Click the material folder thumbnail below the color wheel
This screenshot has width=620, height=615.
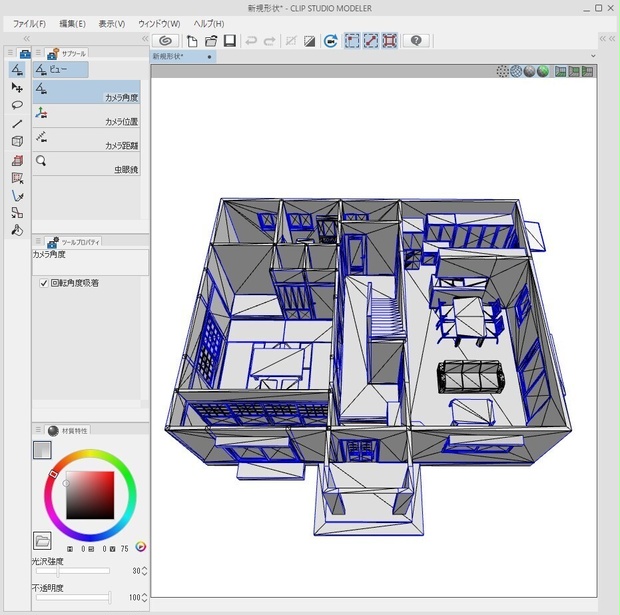point(42,541)
